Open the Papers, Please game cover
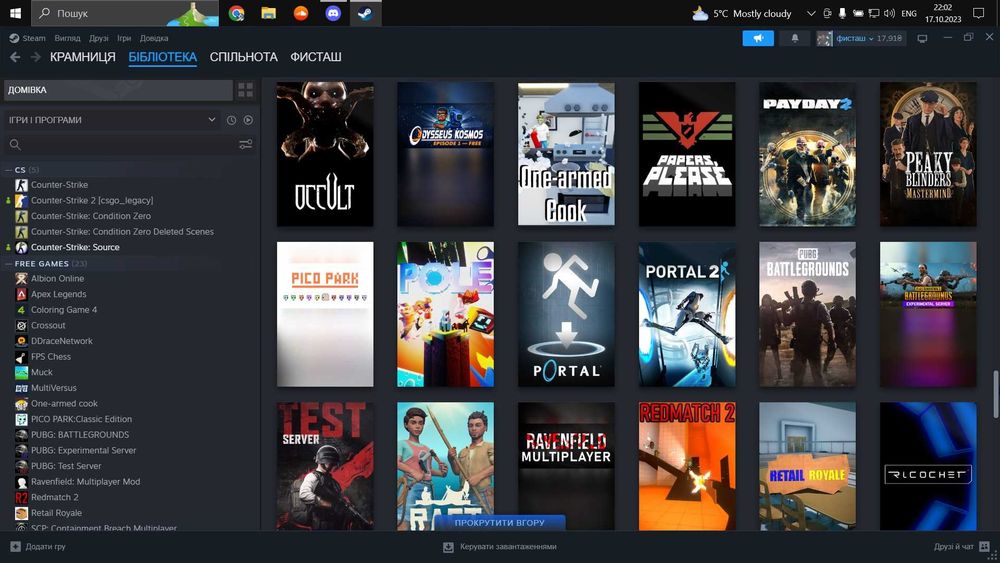The image size is (1000, 563). (687, 154)
